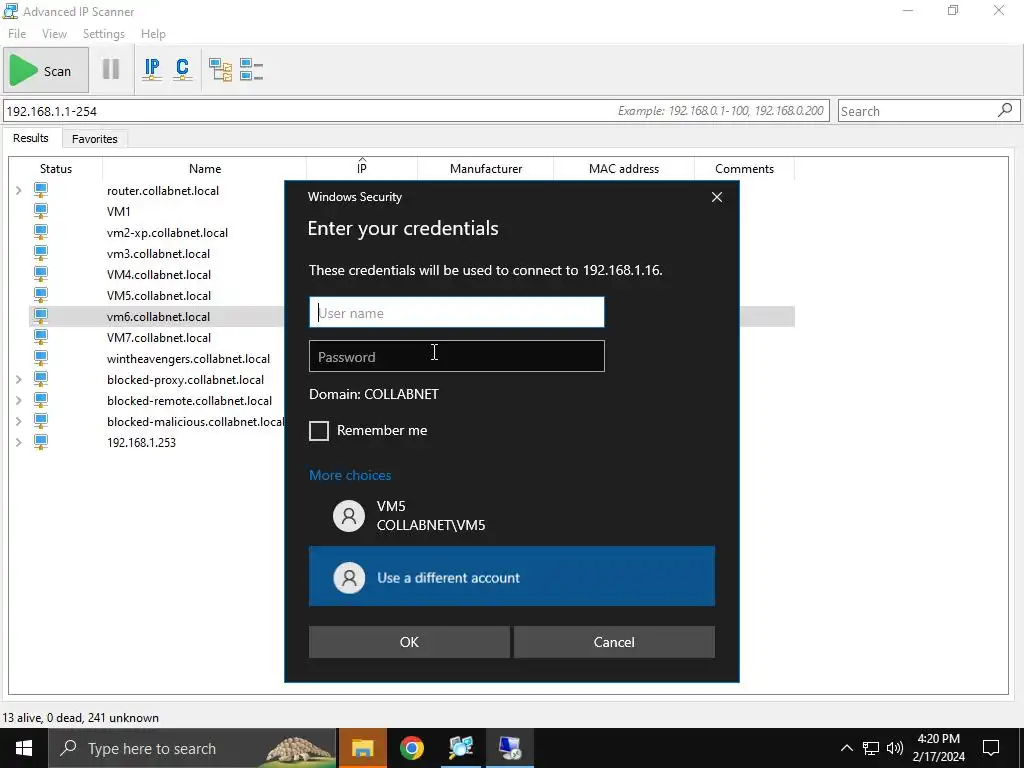Click computer icon for blocked-proxy.collabnet.local

coord(40,379)
